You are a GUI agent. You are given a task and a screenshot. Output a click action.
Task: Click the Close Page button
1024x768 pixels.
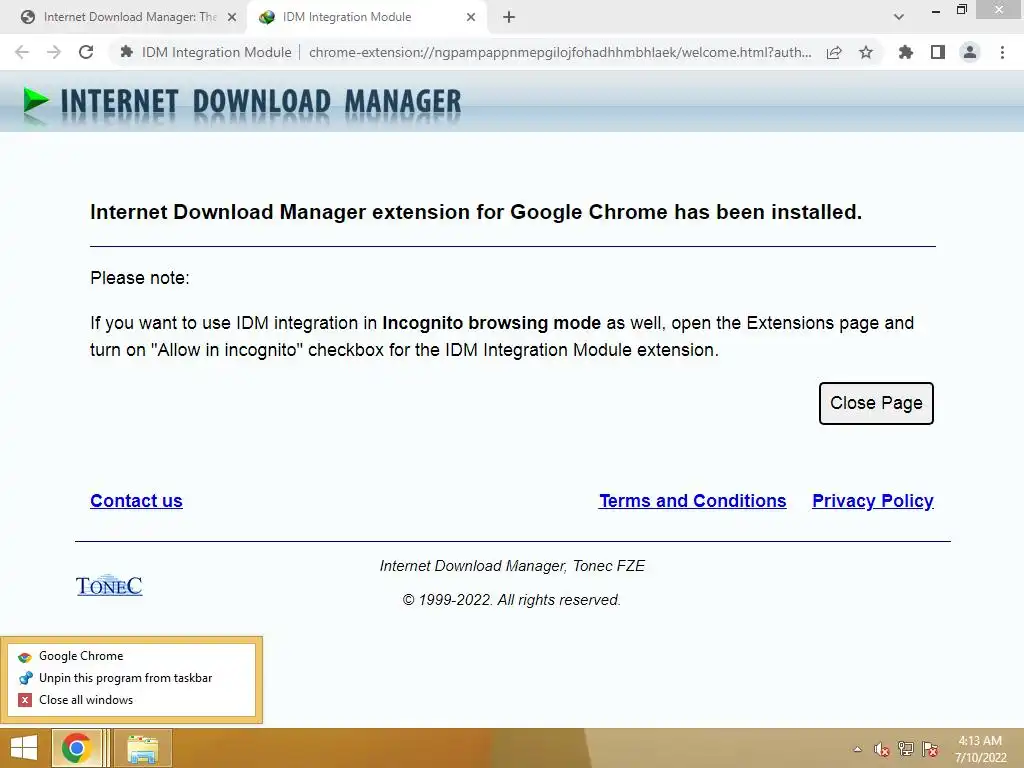(876, 403)
